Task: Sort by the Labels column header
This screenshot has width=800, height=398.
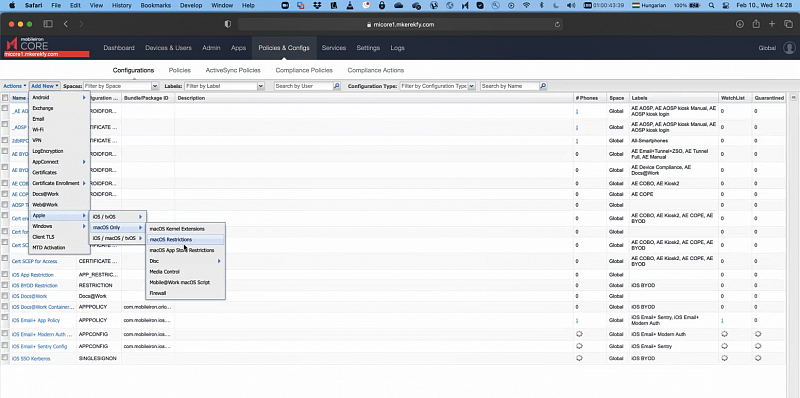Action: pyautogui.click(x=673, y=97)
